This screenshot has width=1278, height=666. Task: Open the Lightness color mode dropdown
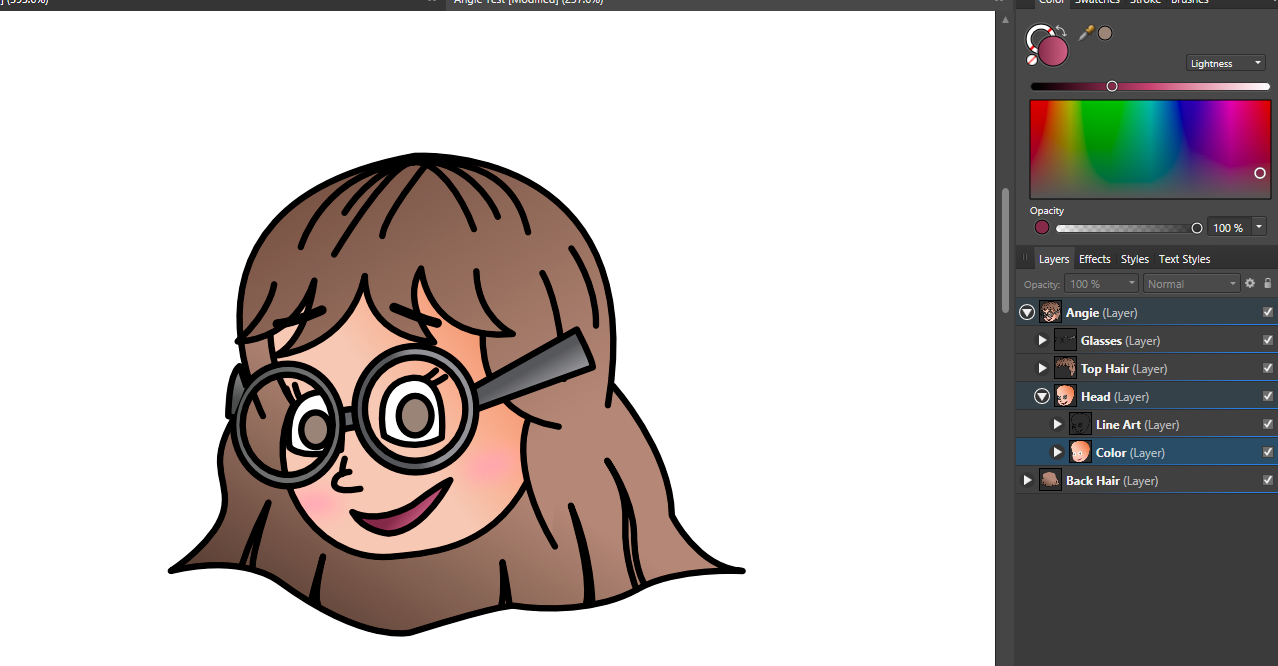(1226, 63)
